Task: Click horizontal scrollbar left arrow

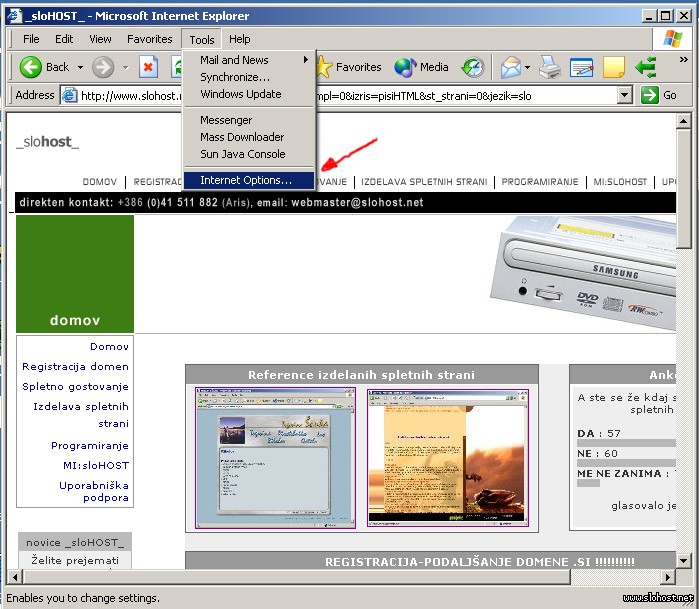Action: click(15, 577)
